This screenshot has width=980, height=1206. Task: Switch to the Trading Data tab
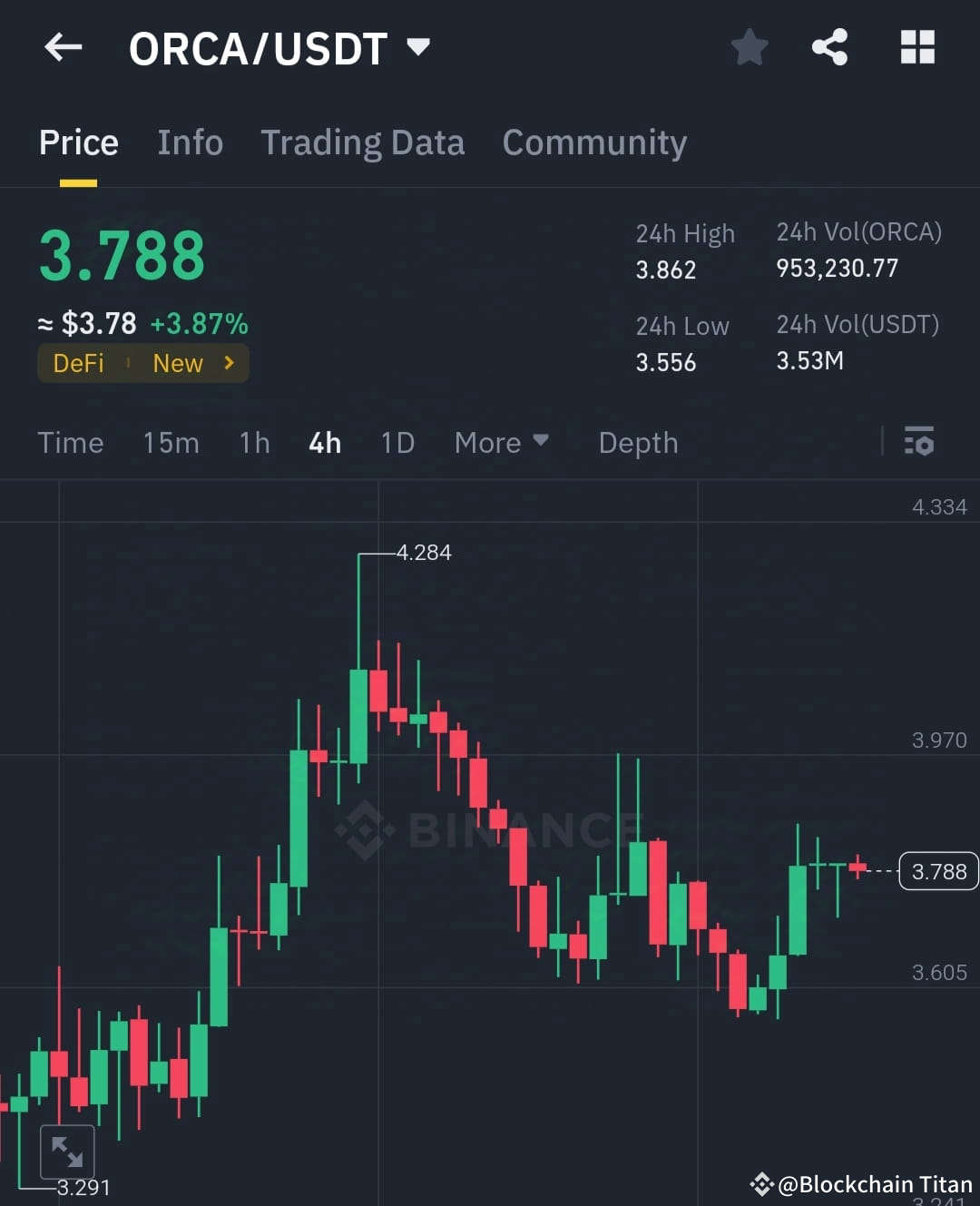coord(363,143)
